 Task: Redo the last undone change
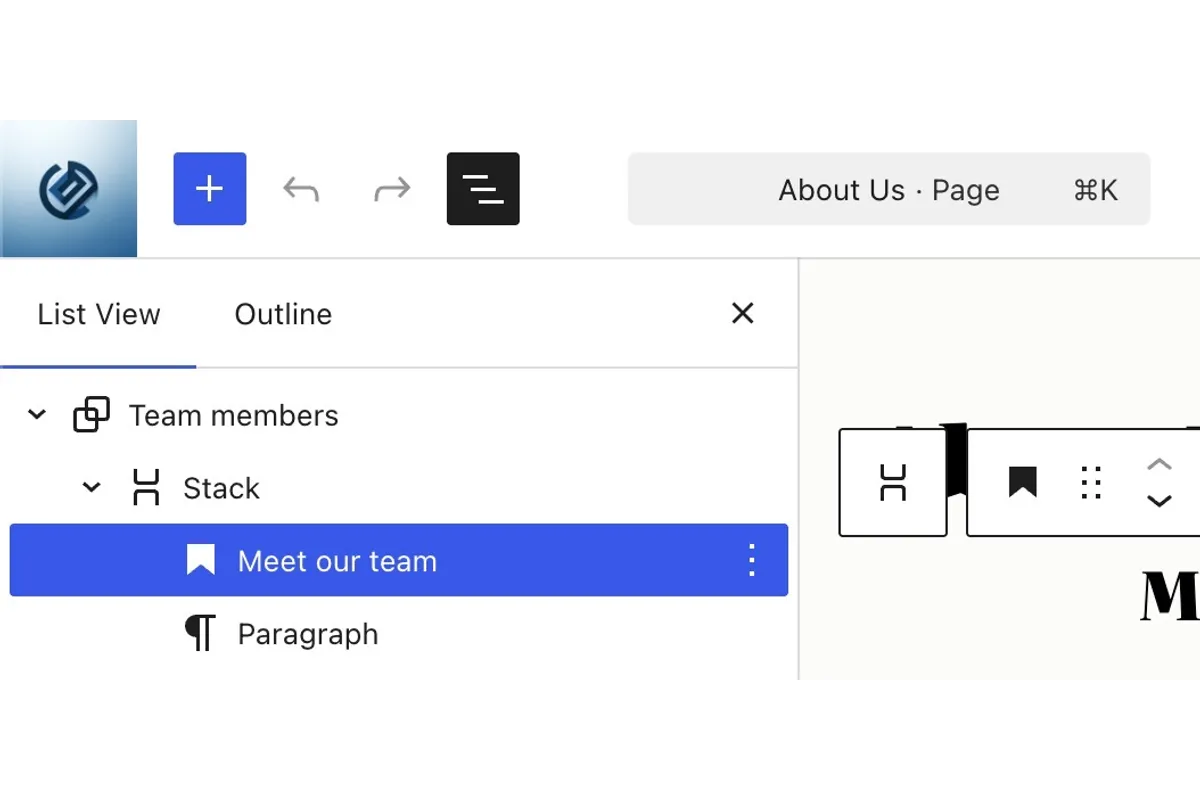pos(392,189)
